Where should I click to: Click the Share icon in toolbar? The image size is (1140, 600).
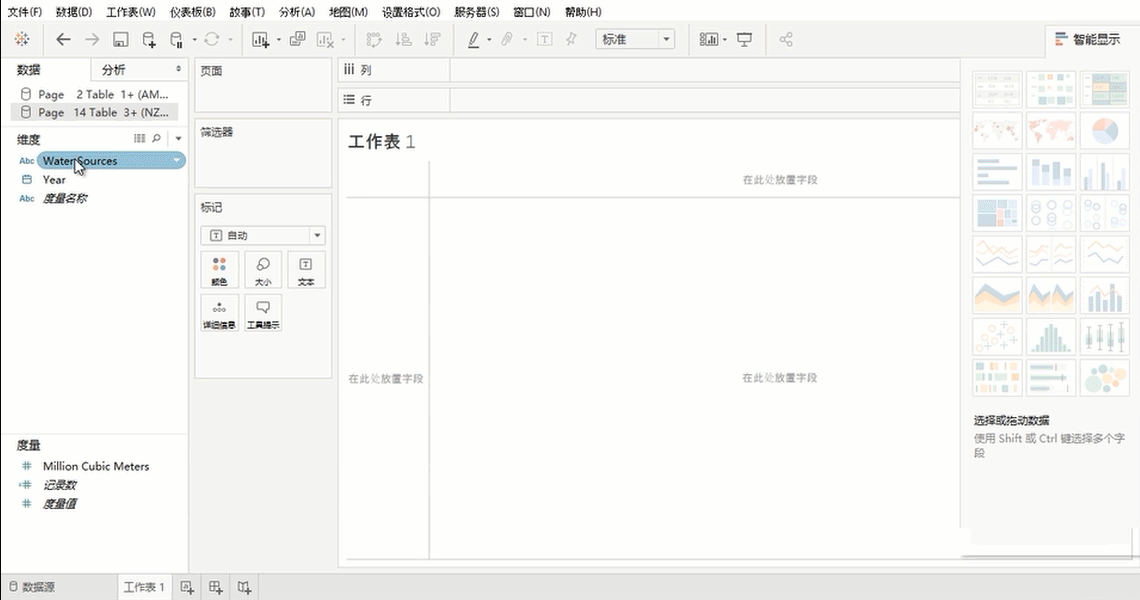tap(786, 40)
